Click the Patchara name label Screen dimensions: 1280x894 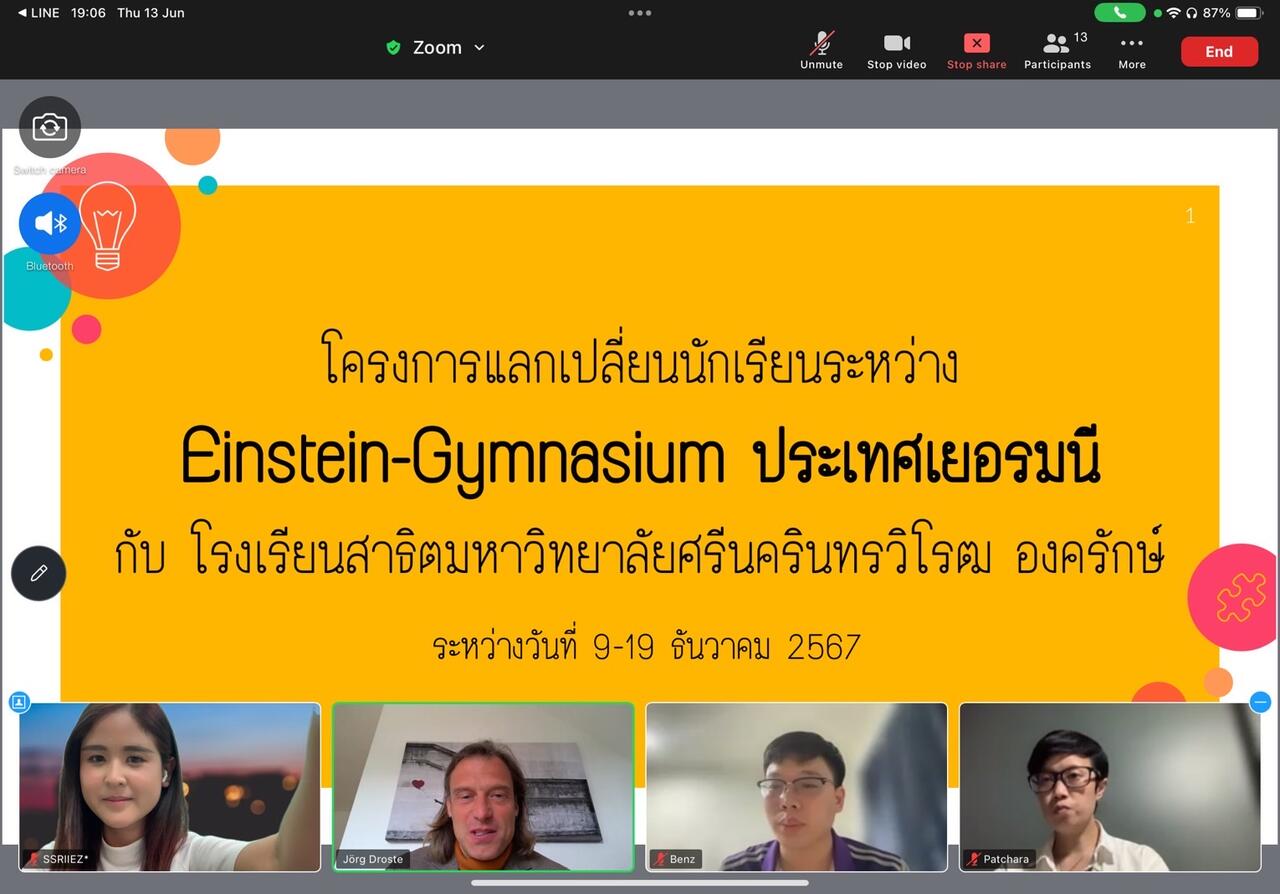click(x=998, y=859)
